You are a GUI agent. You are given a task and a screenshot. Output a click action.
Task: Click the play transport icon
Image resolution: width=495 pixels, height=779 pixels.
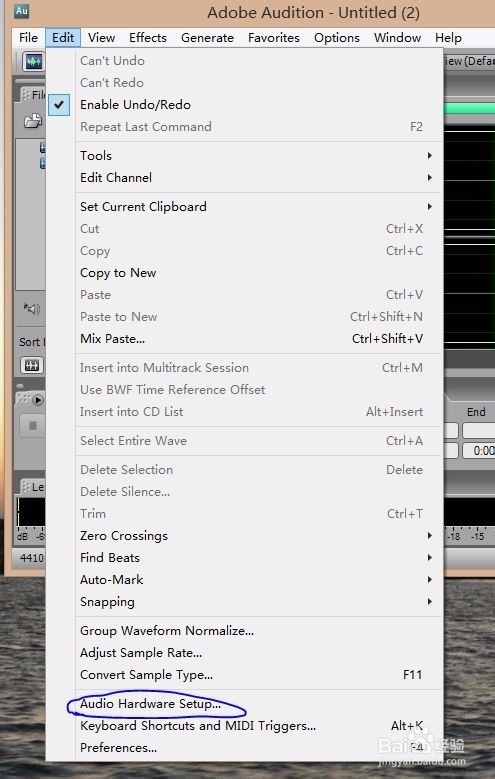click(38, 400)
